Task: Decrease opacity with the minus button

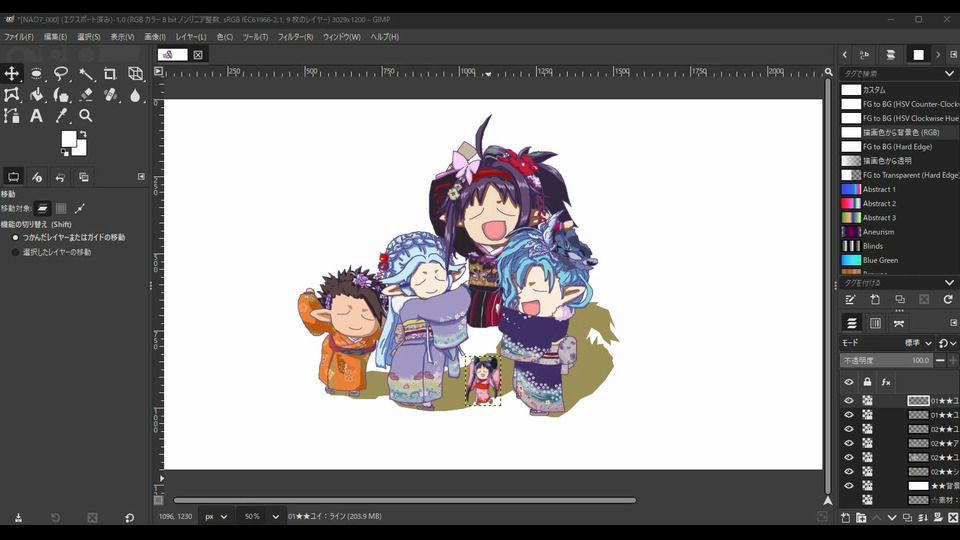Action: 940,360
